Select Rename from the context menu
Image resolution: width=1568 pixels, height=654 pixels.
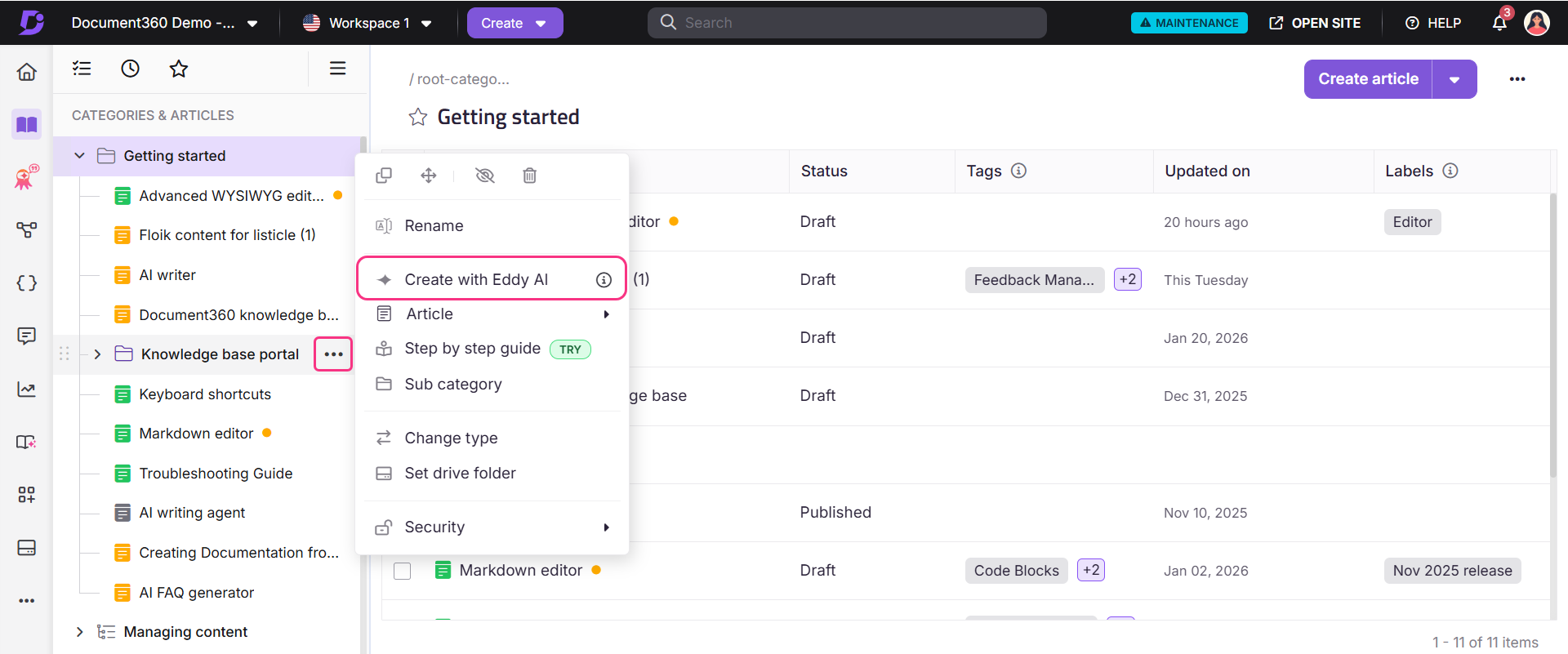click(492, 226)
